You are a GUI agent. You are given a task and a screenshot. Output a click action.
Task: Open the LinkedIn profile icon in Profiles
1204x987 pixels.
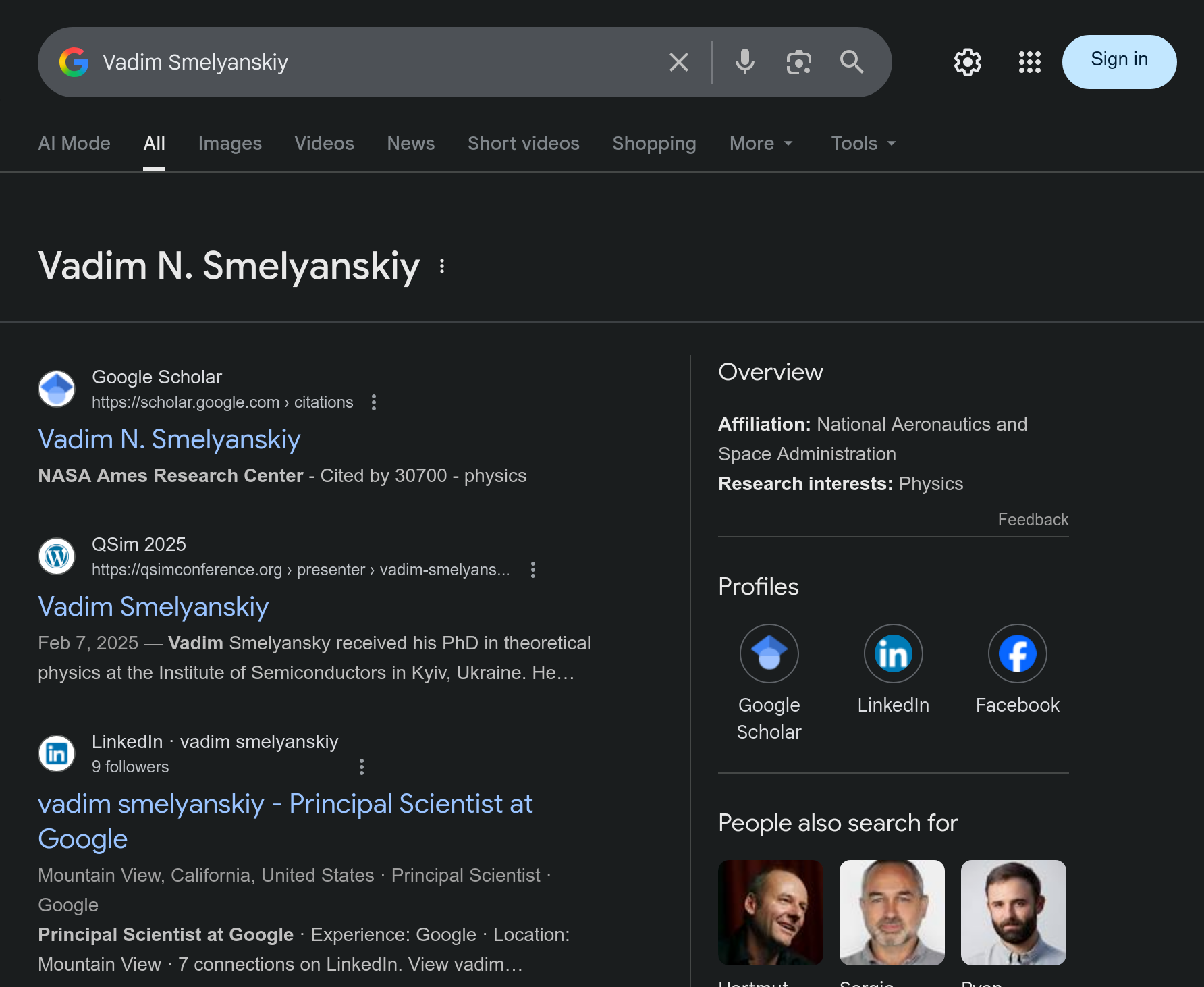point(893,653)
